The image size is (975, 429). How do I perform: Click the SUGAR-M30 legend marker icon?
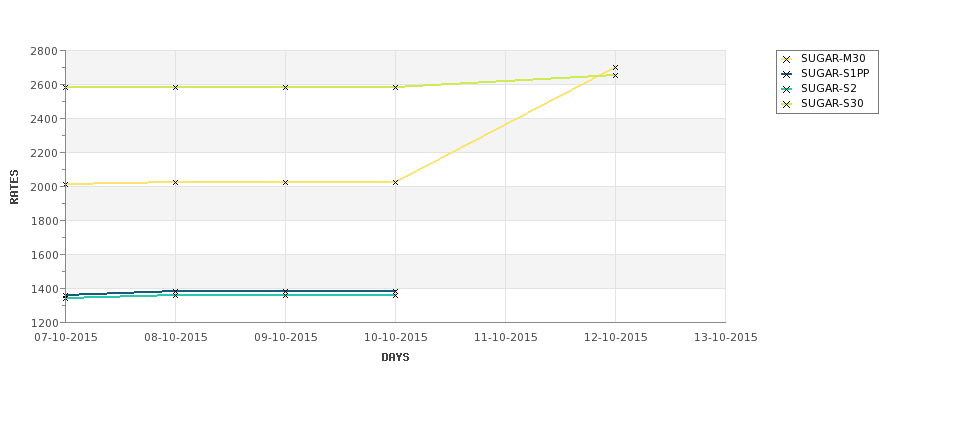click(x=787, y=59)
